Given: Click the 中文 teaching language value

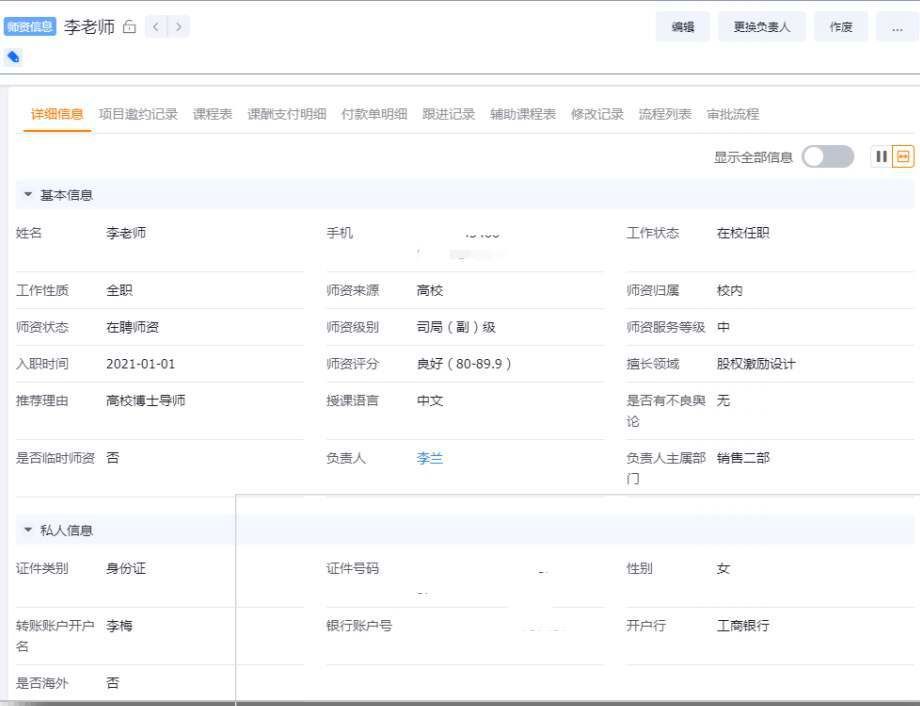Looking at the screenshot, I should (429, 400).
